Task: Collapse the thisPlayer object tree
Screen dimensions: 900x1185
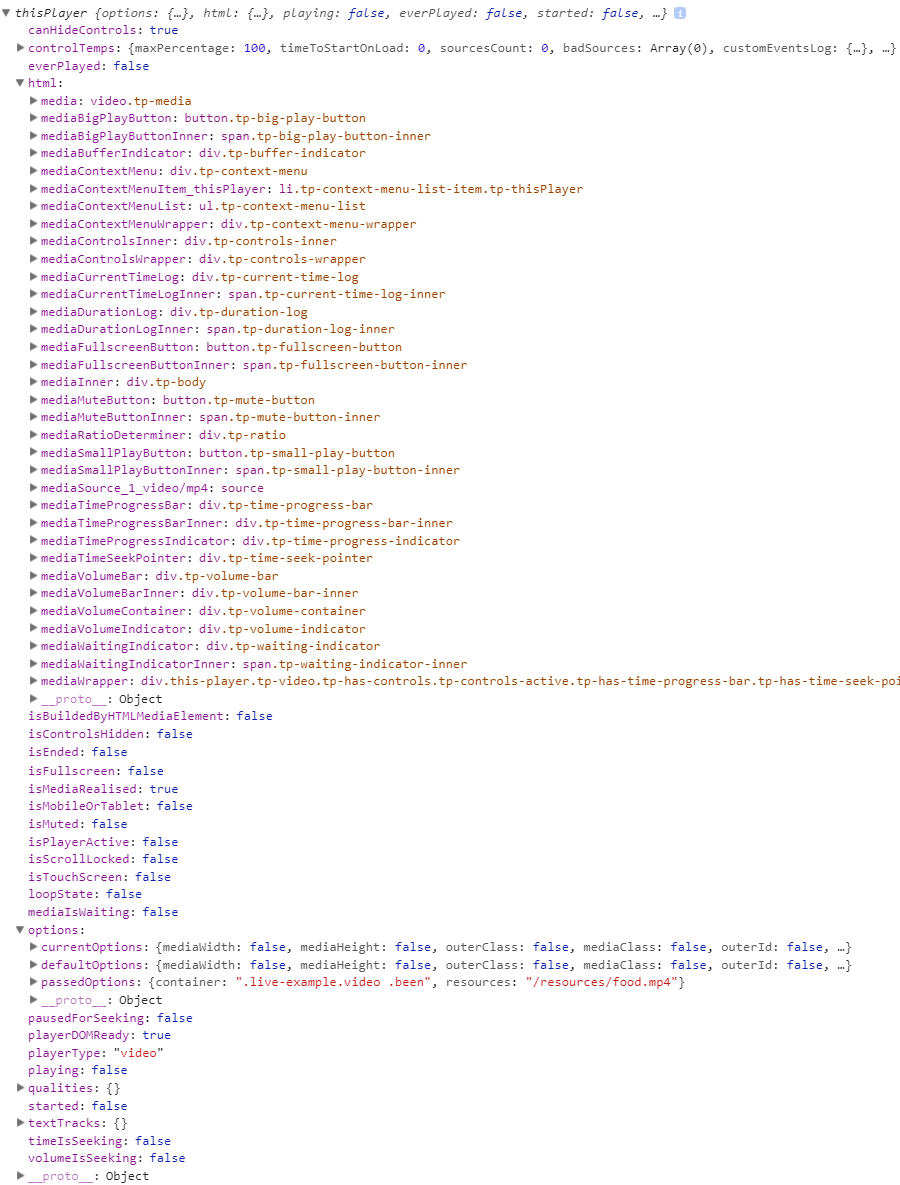Action: [x=7, y=12]
